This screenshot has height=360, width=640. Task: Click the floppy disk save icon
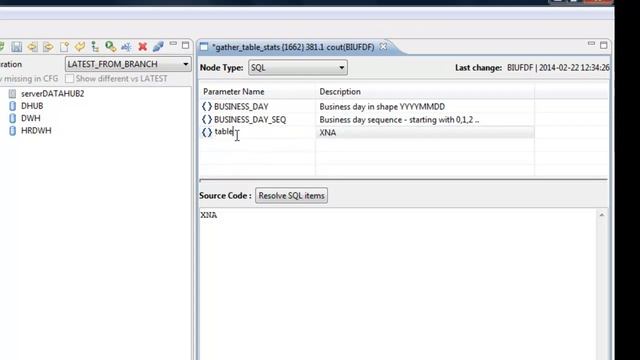pos(16,47)
